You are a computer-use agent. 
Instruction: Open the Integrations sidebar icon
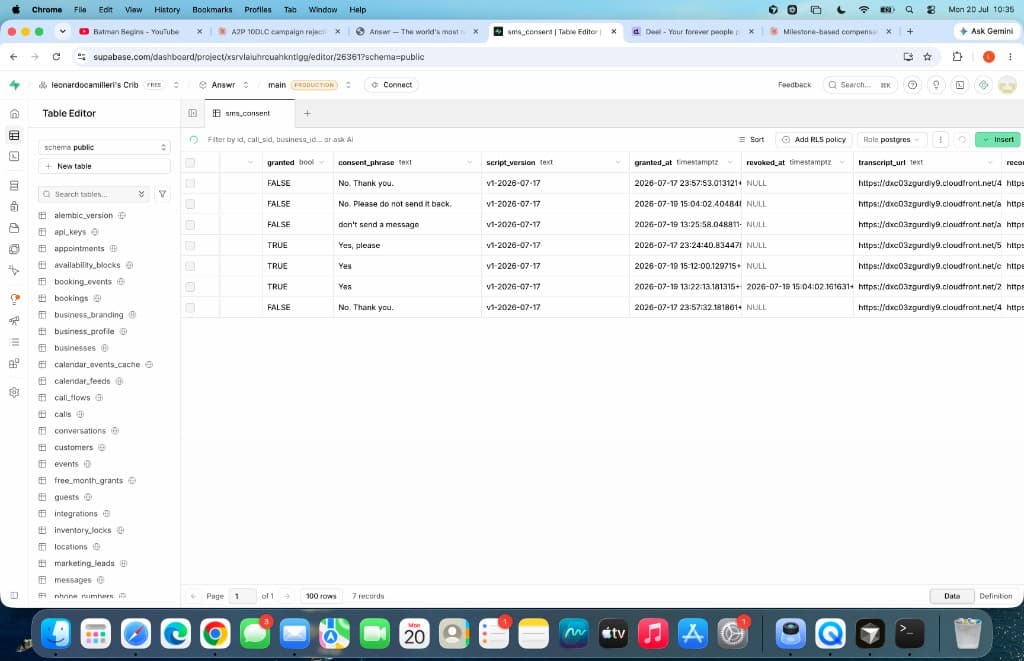tap(14, 363)
